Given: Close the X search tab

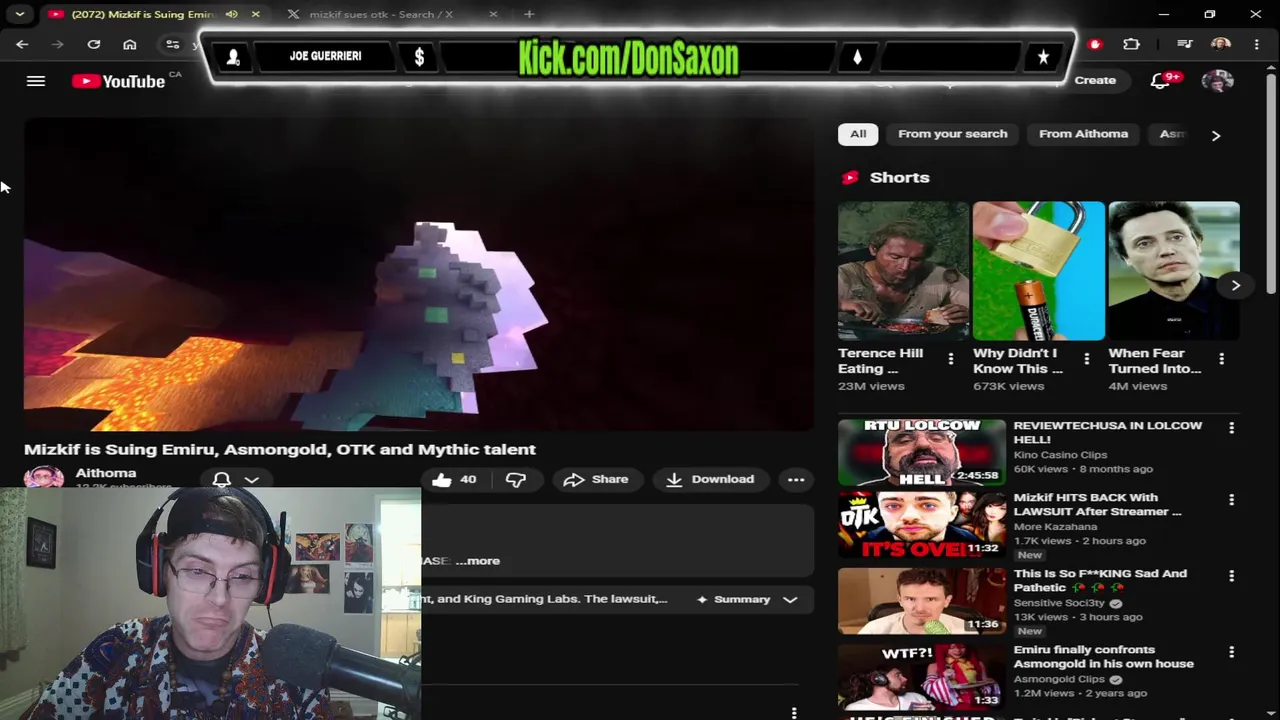Looking at the screenshot, I should click(x=494, y=14).
